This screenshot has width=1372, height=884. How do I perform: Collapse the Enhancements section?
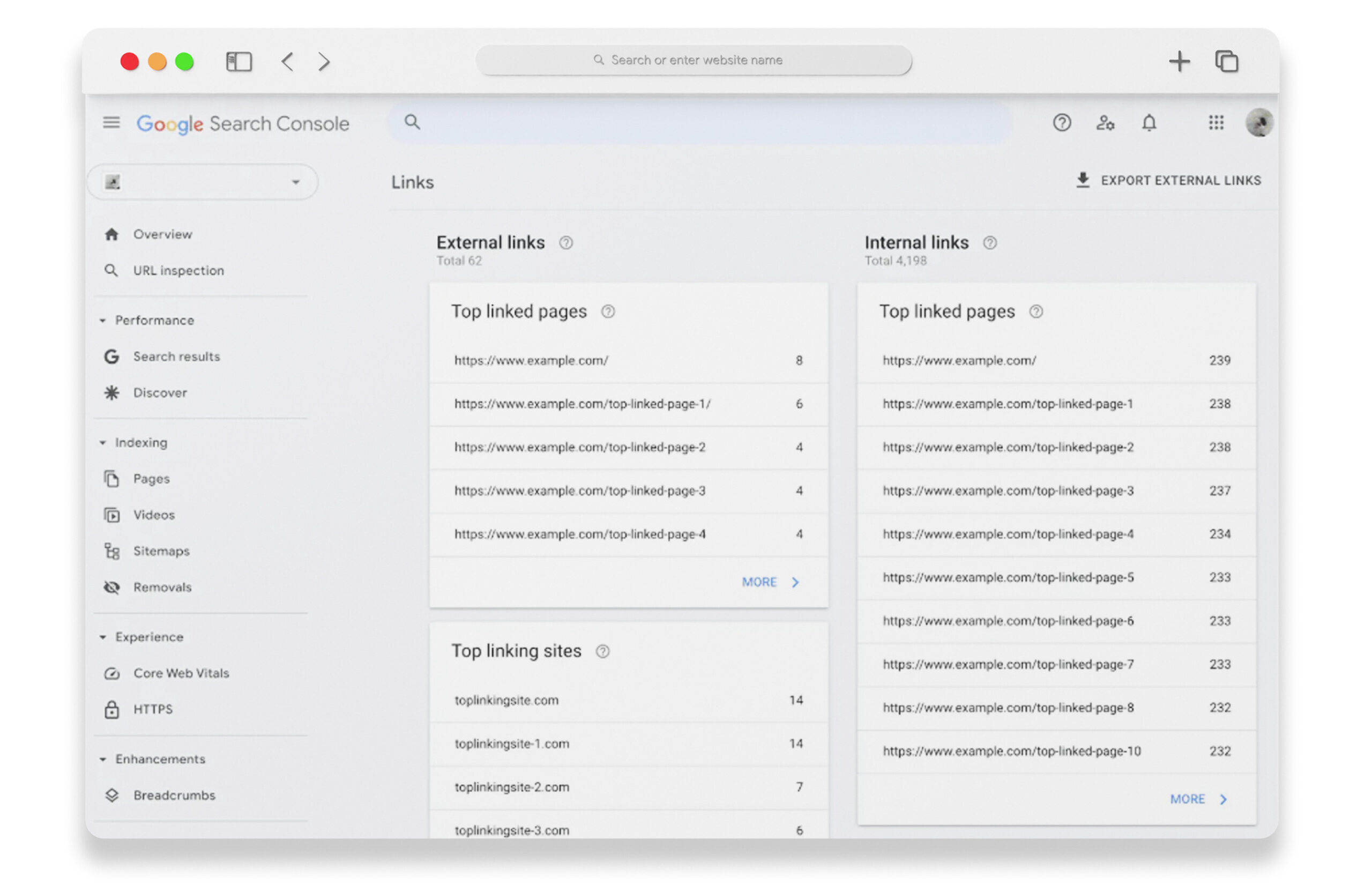103,760
